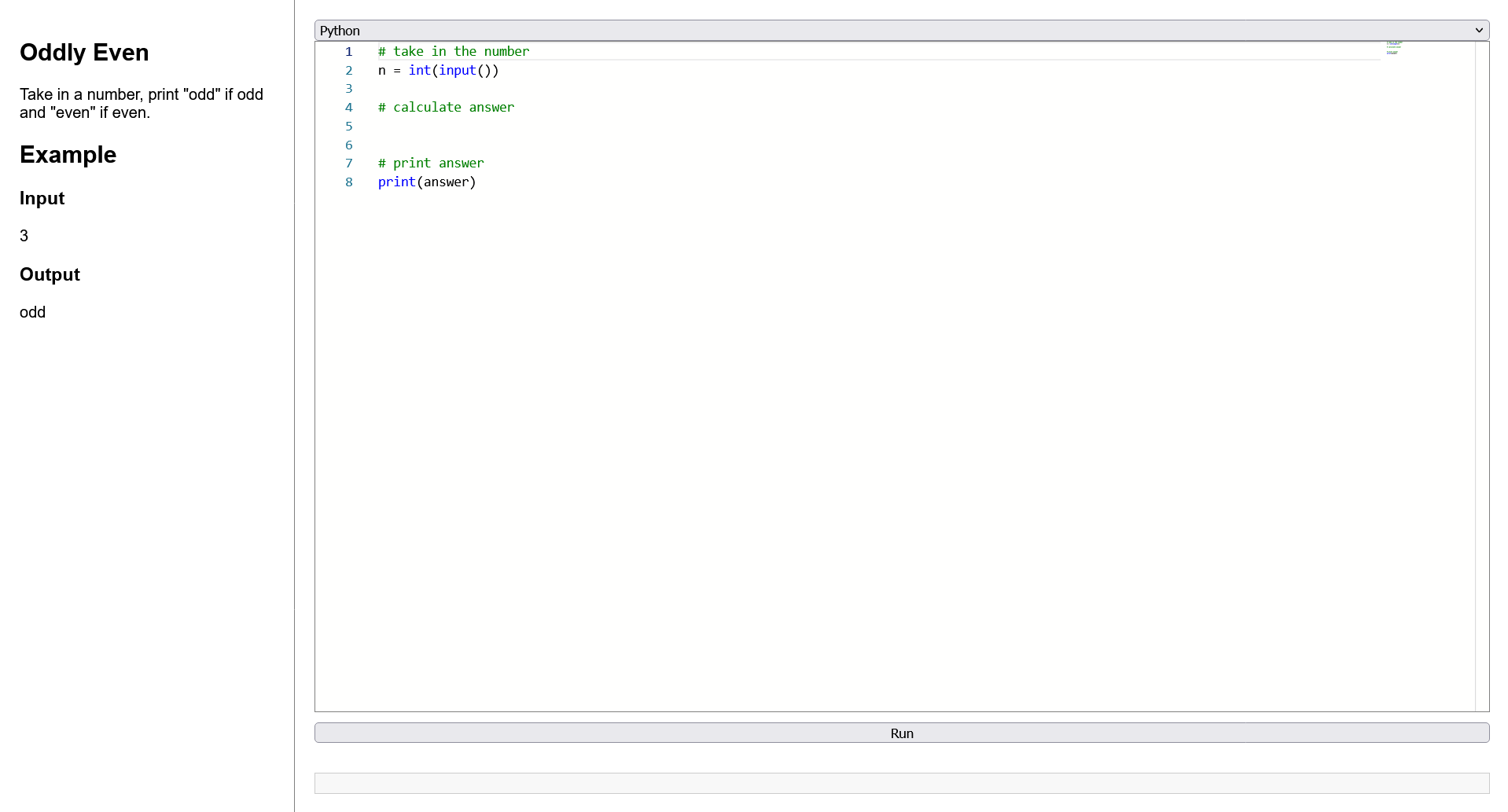Click line number 3 in the gutter
This screenshot has width=1508, height=812.
click(349, 88)
